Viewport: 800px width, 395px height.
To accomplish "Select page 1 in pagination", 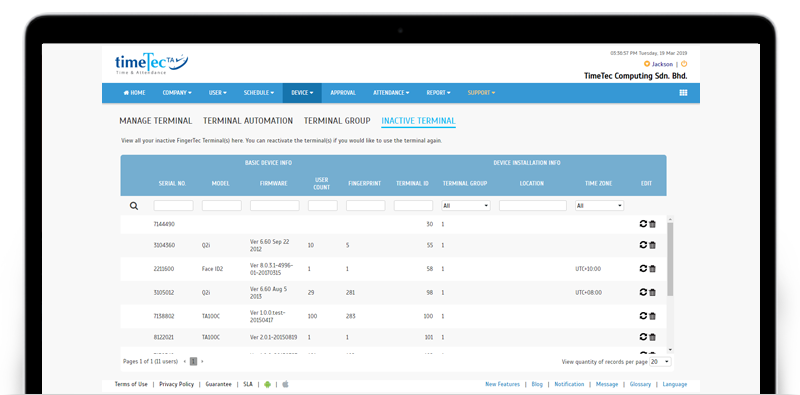I will click(193, 361).
